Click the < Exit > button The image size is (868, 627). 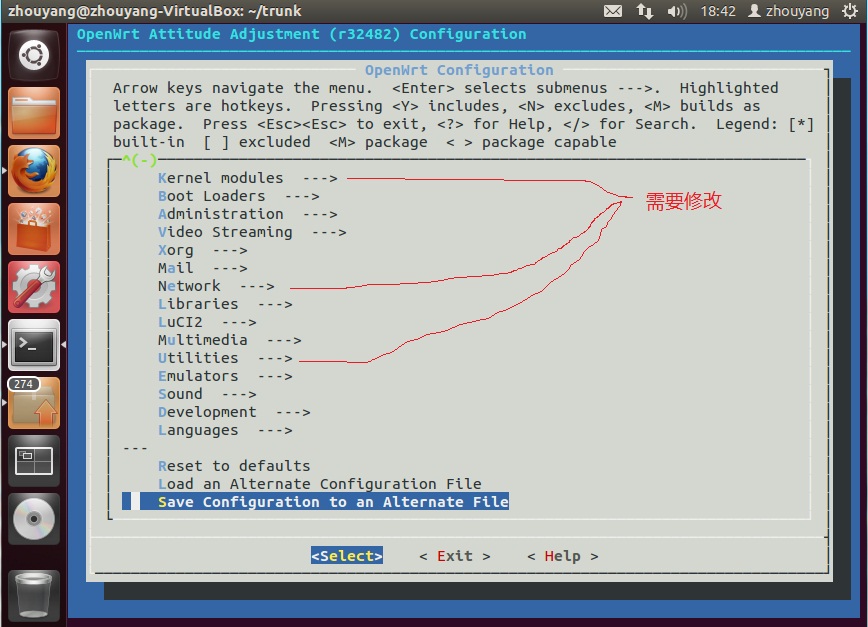coord(454,556)
